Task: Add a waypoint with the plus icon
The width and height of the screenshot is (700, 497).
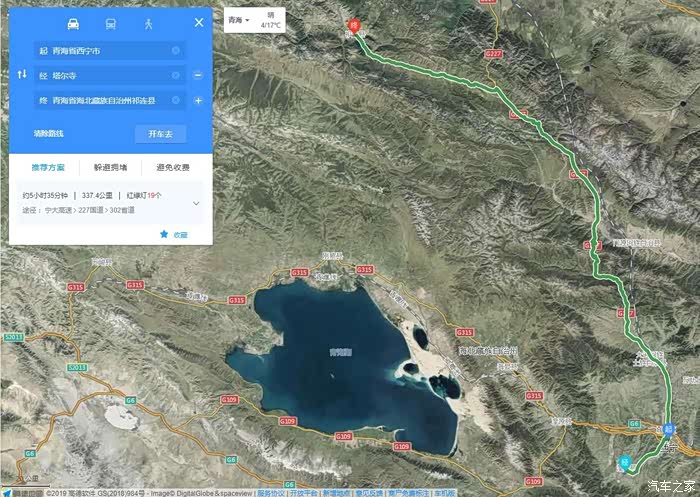Action: [198, 101]
